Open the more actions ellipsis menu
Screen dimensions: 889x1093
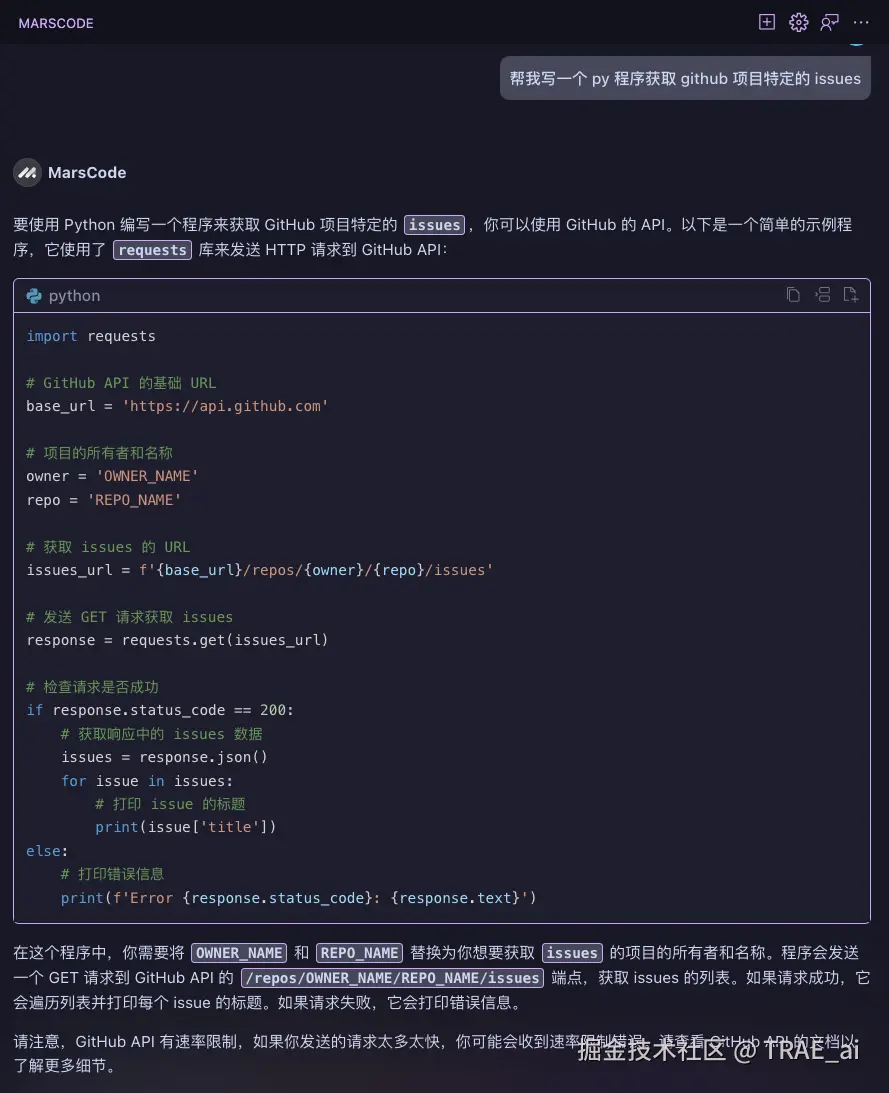[x=861, y=22]
